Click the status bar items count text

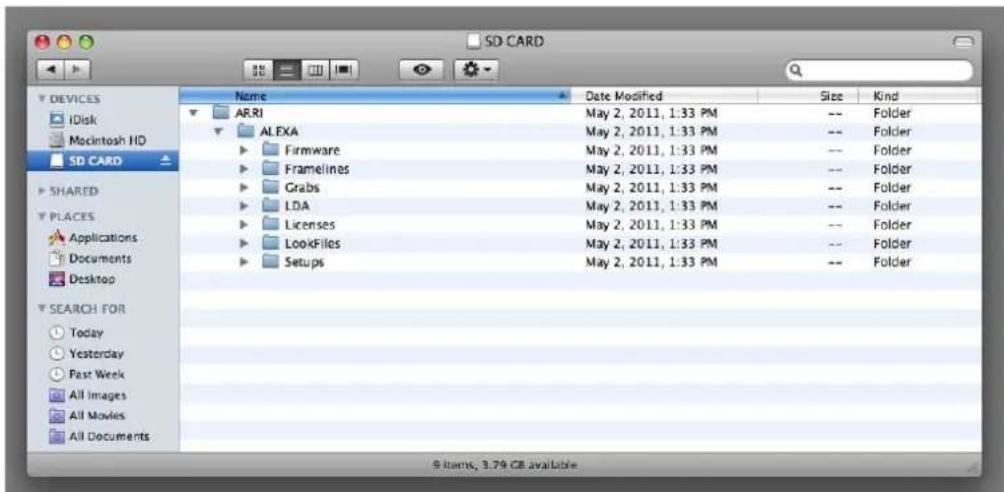click(505, 464)
